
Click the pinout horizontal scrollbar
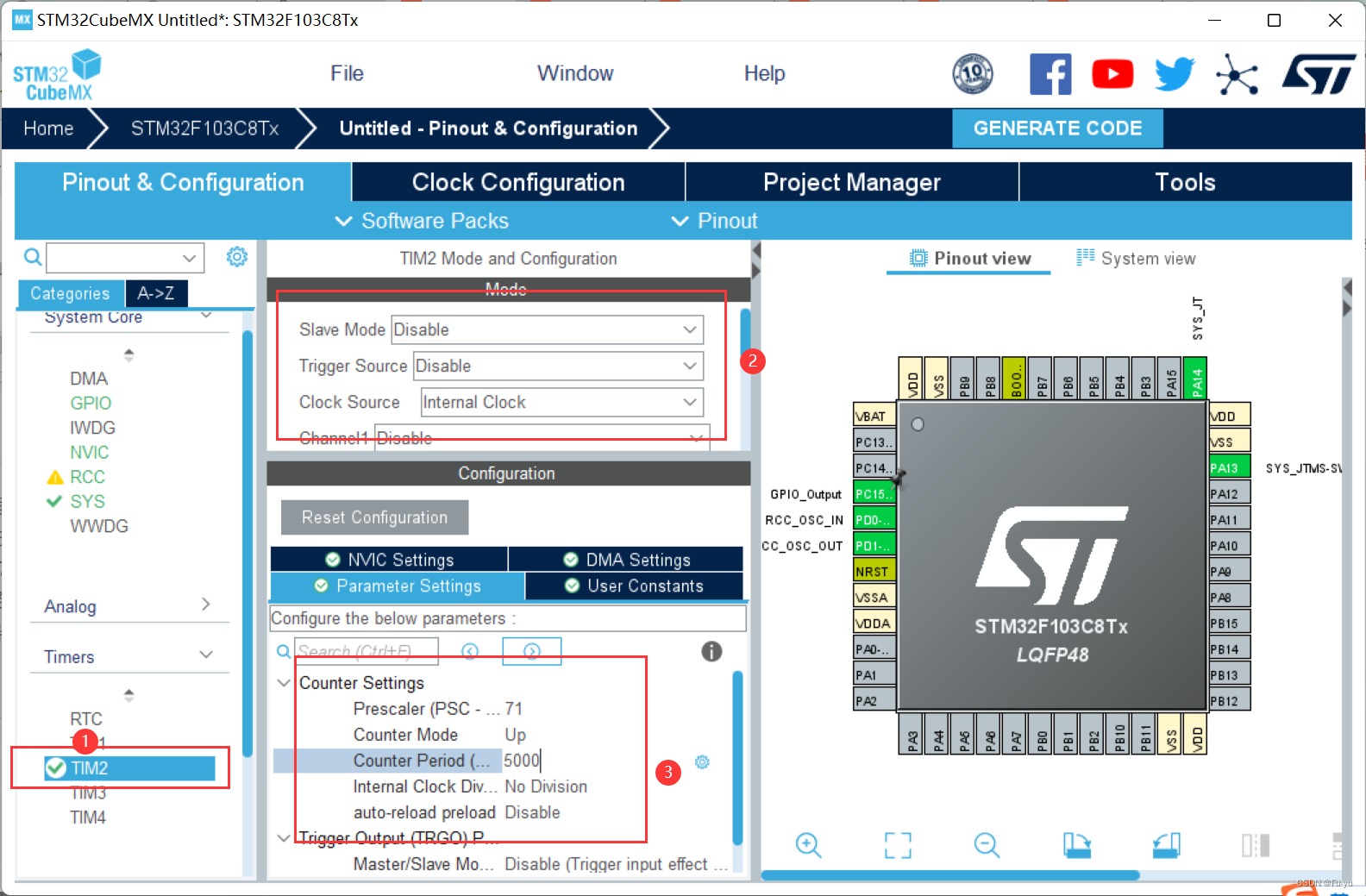tap(949, 875)
